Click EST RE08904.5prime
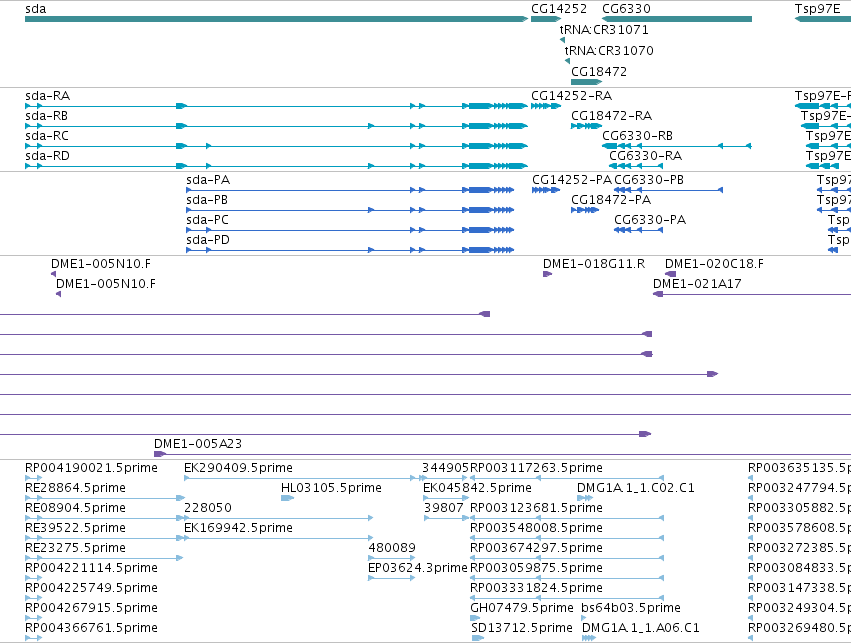This screenshot has height=643, width=851. coord(105,518)
